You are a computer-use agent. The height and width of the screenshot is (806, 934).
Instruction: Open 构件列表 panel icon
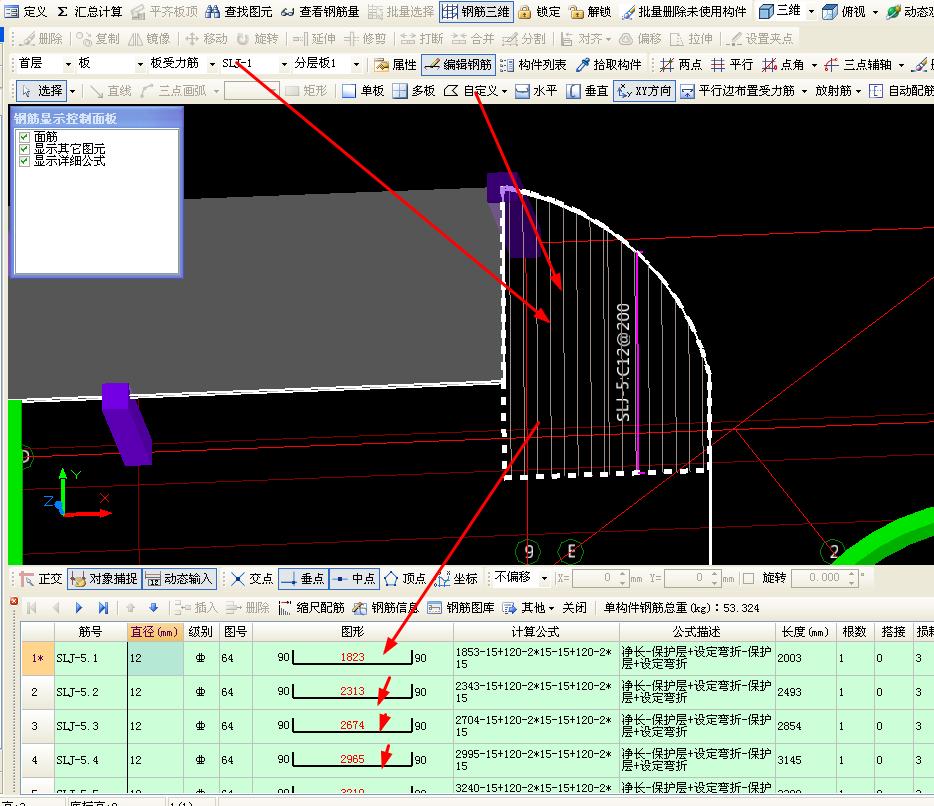pyautogui.click(x=507, y=64)
